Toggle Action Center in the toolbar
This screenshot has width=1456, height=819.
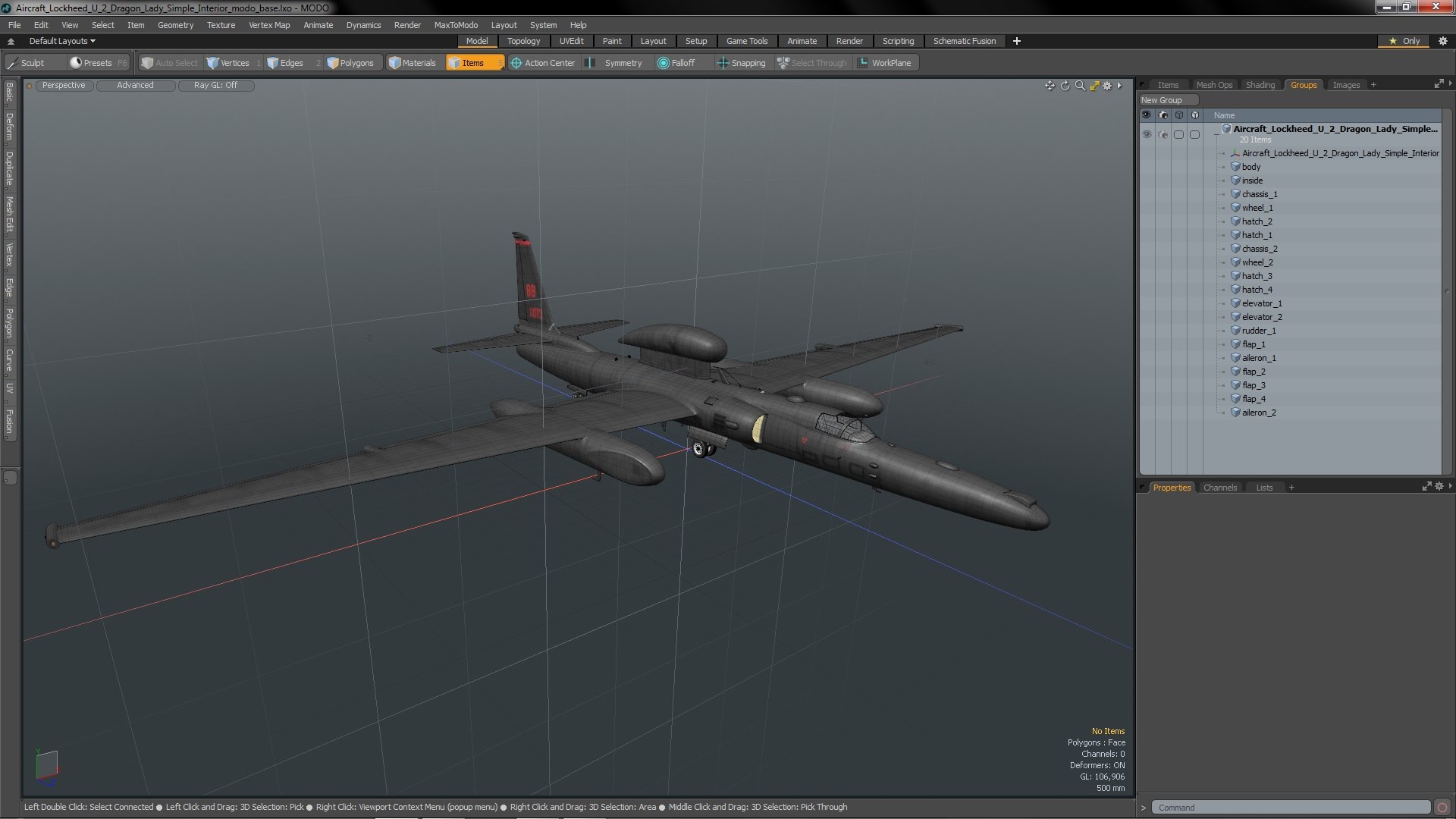coord(543,63)
